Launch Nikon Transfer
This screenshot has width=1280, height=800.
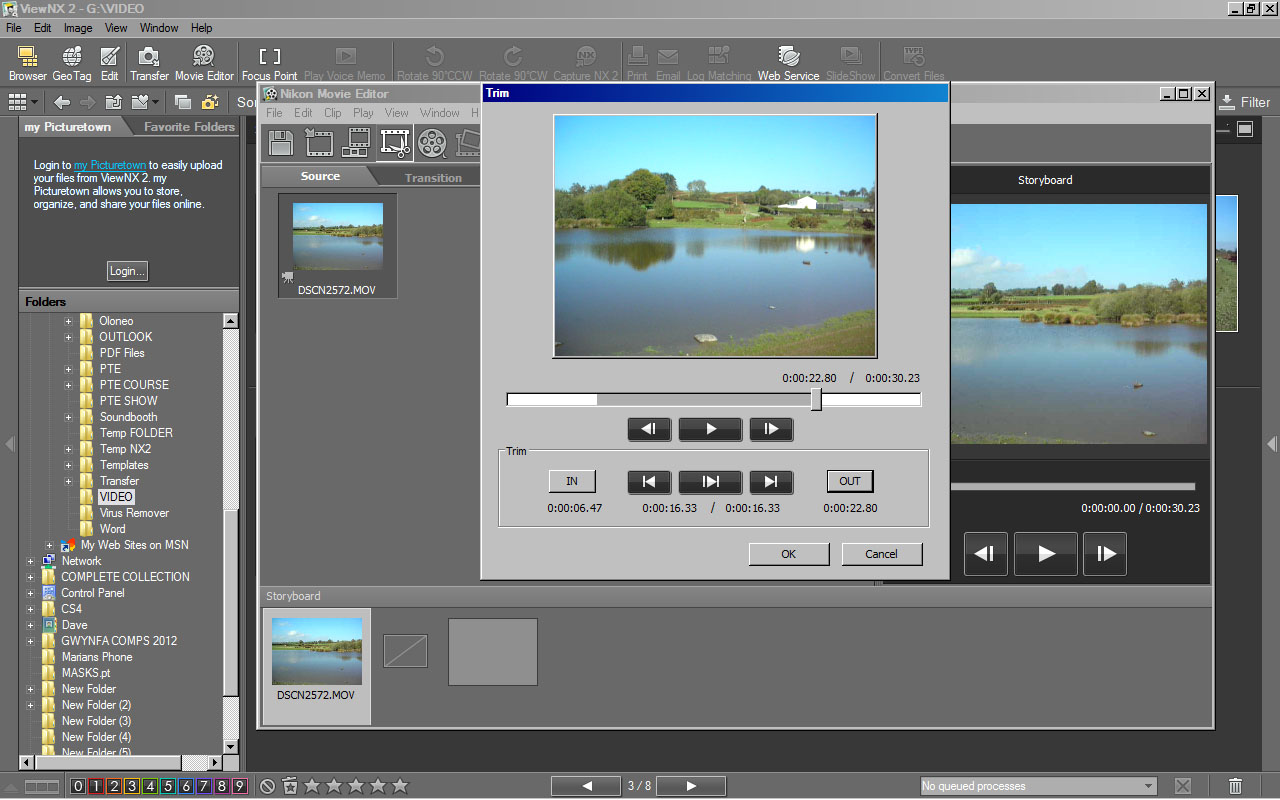click(149, 63)
